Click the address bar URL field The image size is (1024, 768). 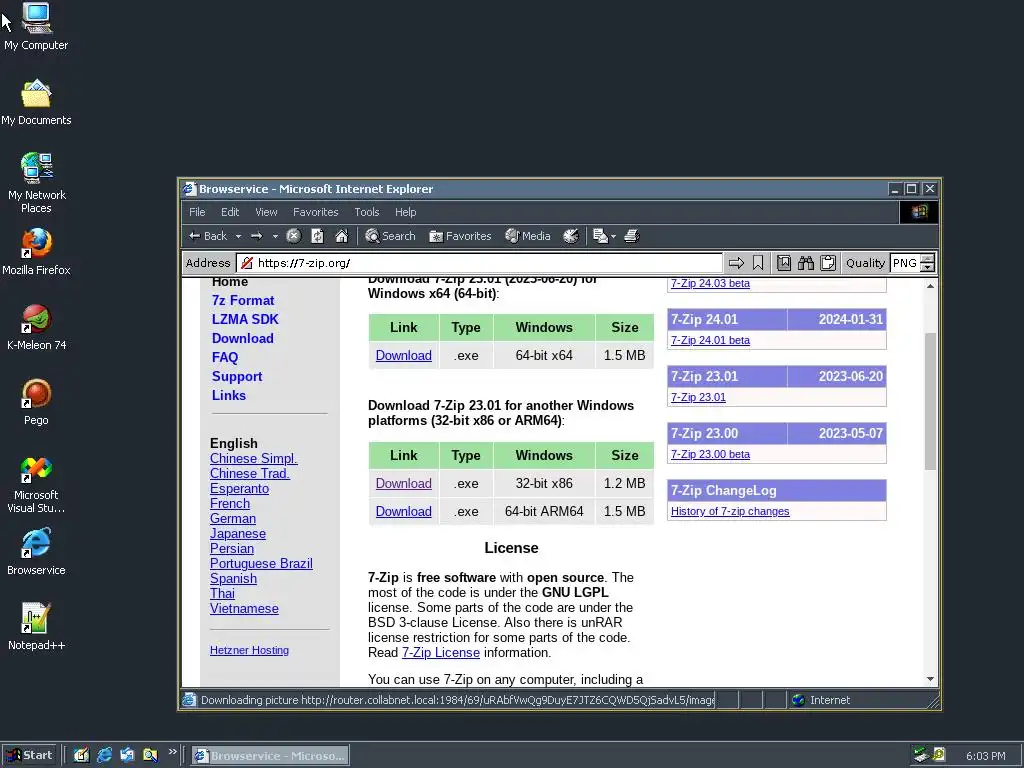click(x=479, y=263)
